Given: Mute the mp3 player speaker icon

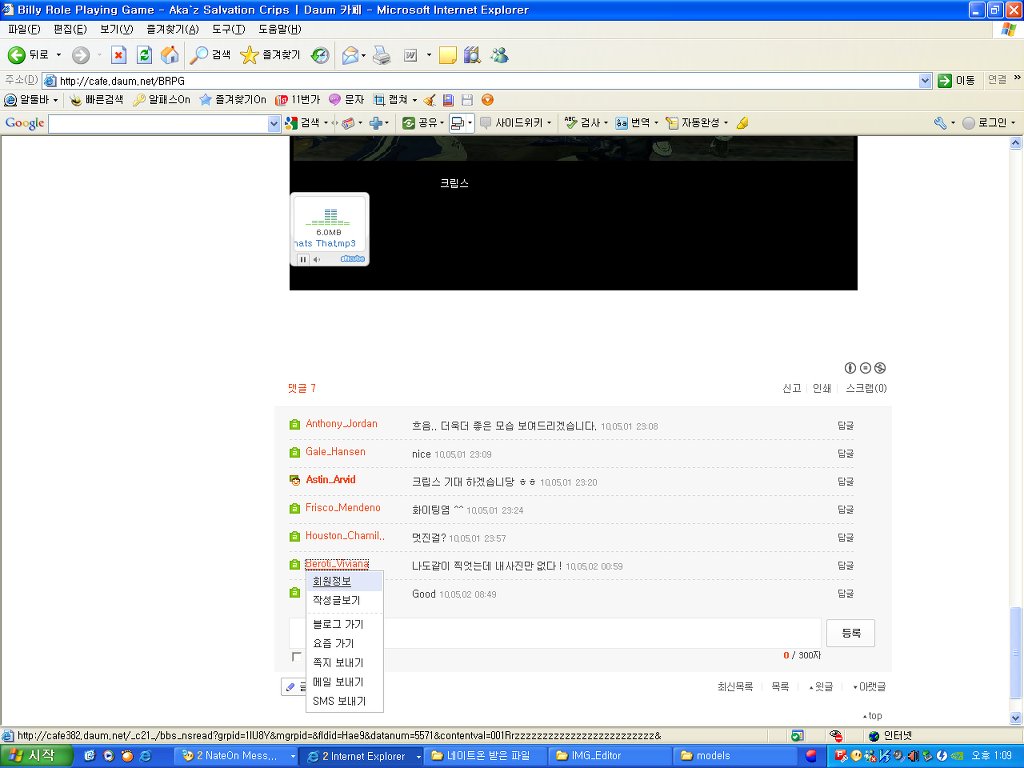Looking at the screenshot, I should [317, 259].
